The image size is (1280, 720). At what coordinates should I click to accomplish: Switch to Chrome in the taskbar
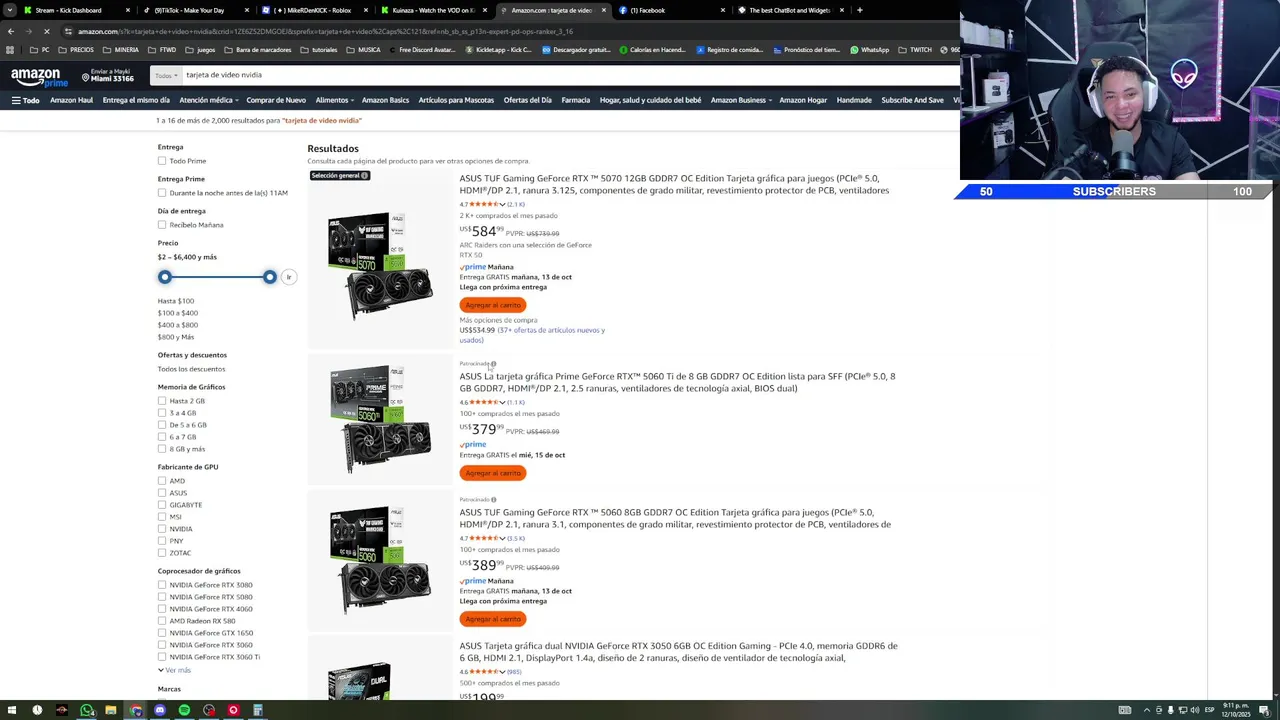135,710
